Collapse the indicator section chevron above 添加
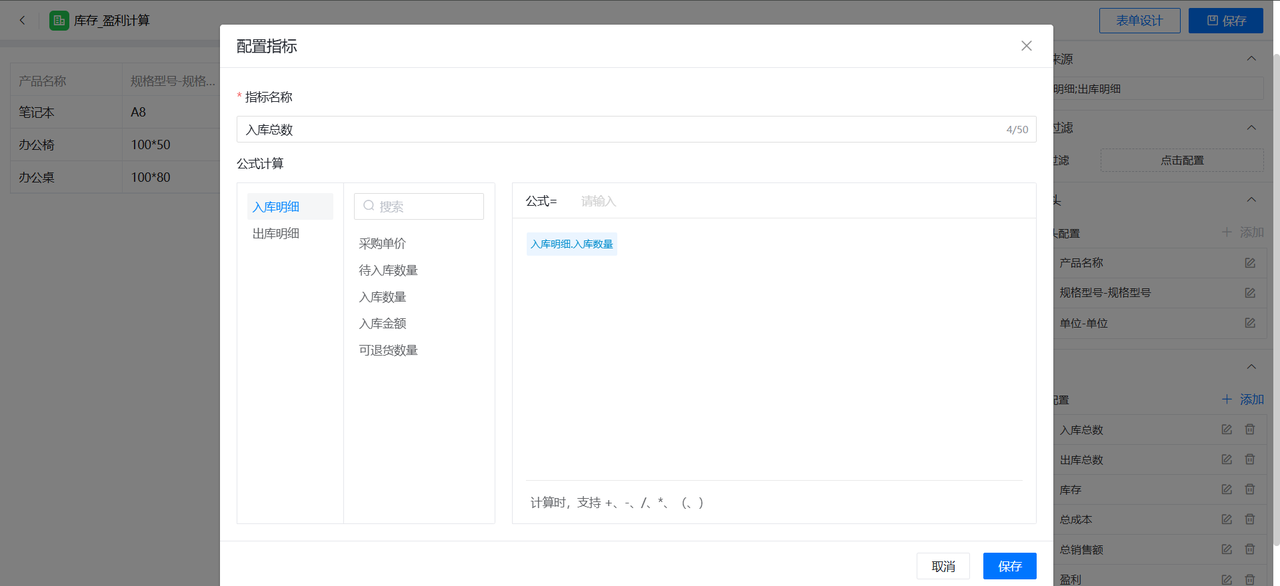1280x586 pixels. [1251, 367]
